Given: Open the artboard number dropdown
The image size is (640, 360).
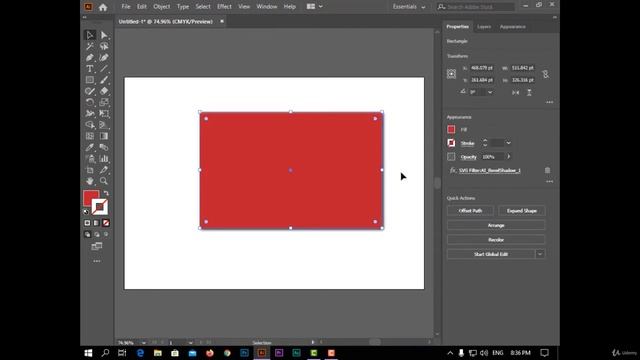Looking at the screenshot, I should 190,343.
